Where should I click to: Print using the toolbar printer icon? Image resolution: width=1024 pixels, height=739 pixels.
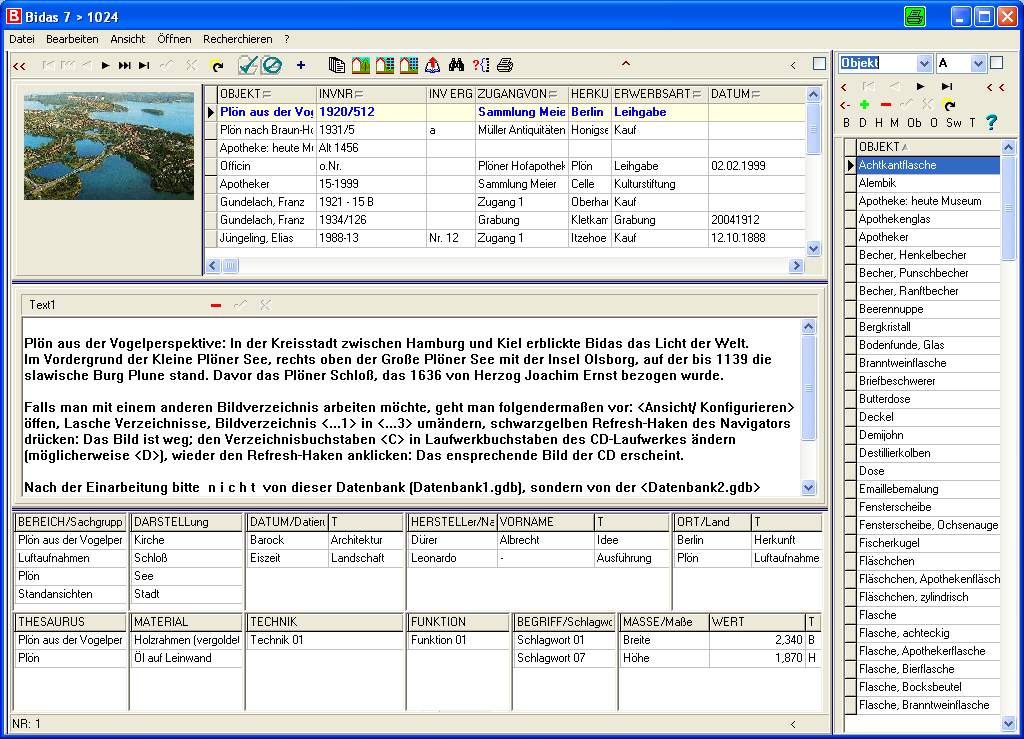(505, 65)
